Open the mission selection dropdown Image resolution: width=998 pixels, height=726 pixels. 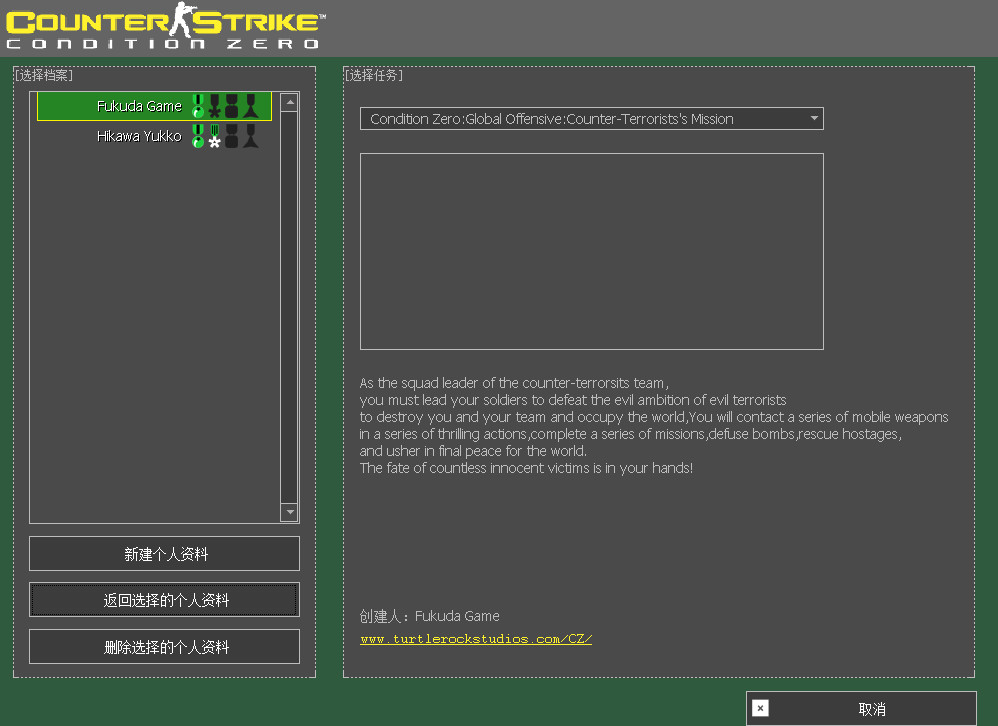tap(592, 118)
